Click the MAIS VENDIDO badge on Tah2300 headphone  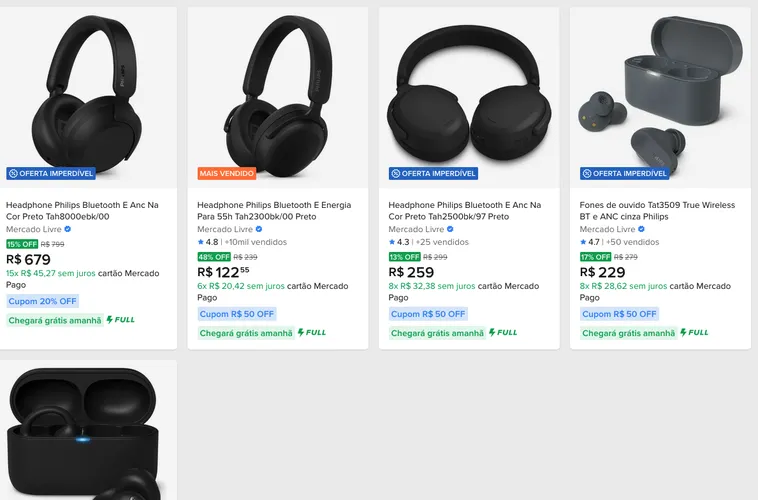point(227,173)
